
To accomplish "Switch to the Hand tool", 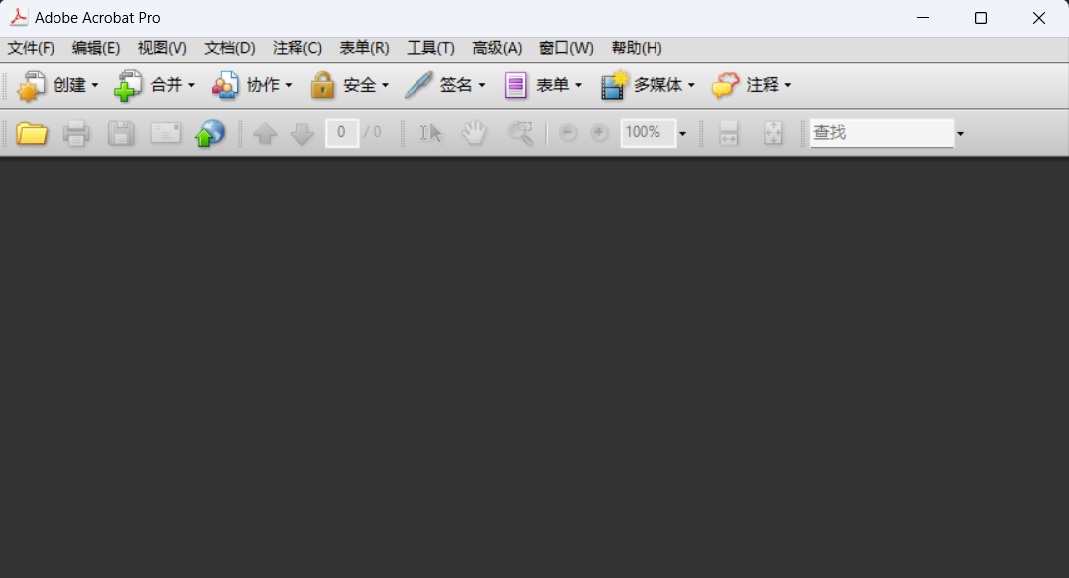I will (x=474, y=132).
